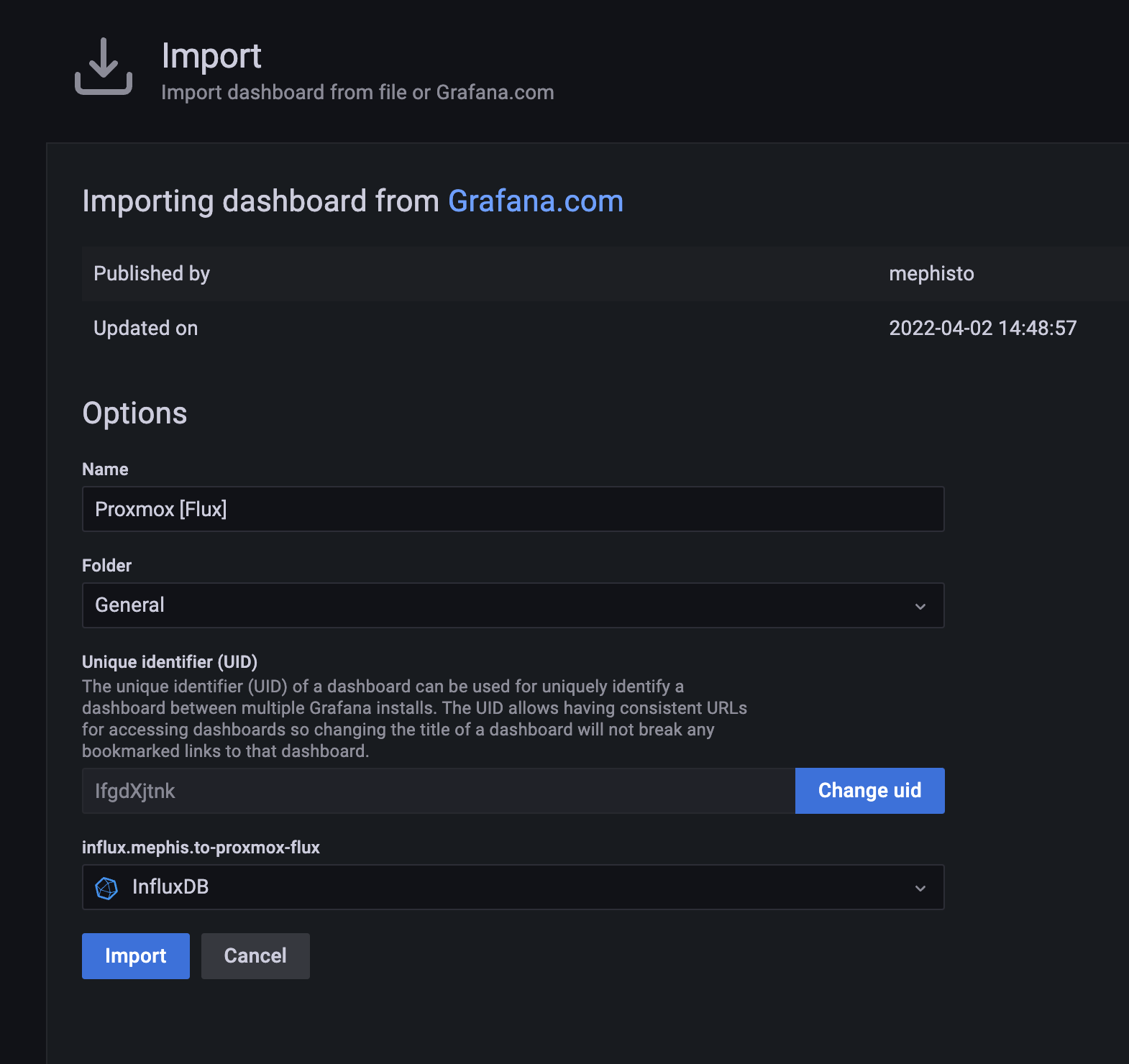Click the 'Published by' row label
The image size is (1129, 1064).
click(x=152, y=273)
